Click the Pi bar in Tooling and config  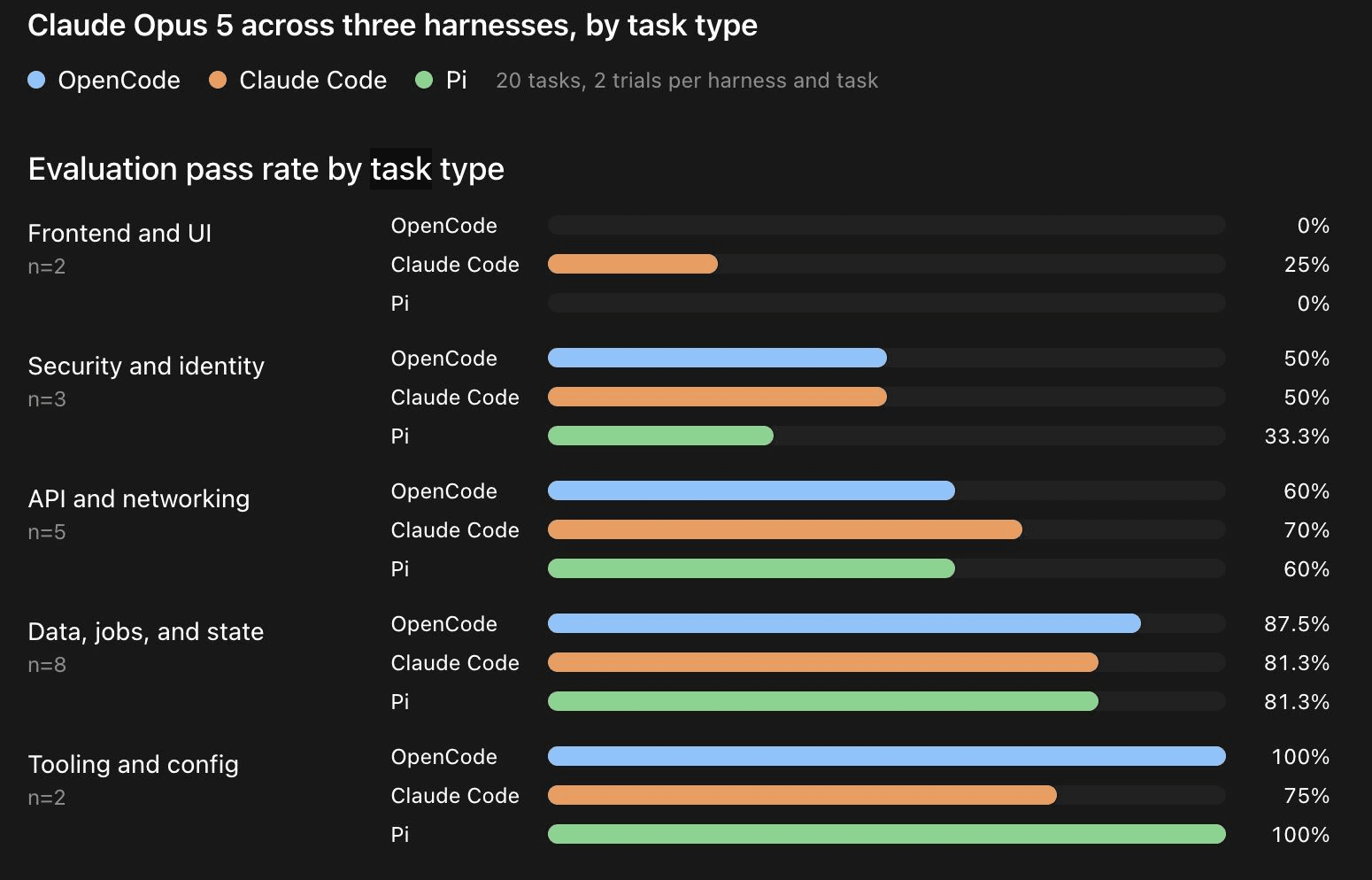click(886, 834)
